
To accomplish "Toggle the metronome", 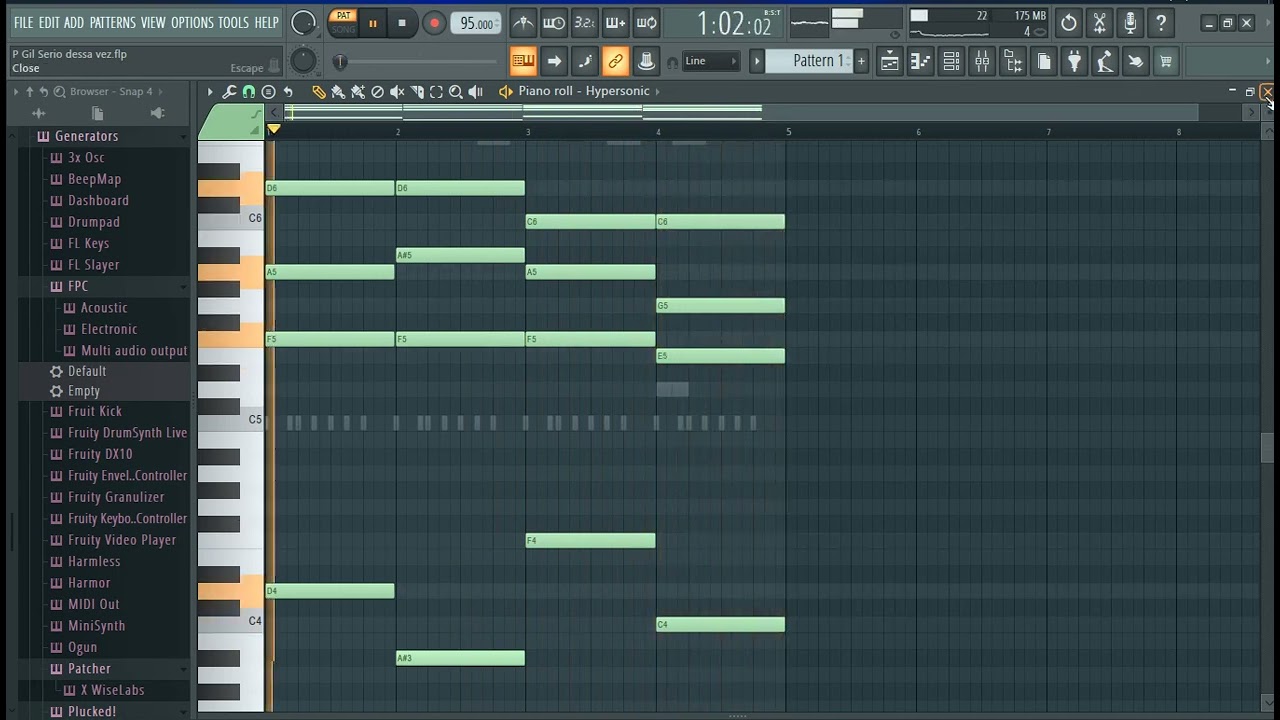I will point(522,23).
